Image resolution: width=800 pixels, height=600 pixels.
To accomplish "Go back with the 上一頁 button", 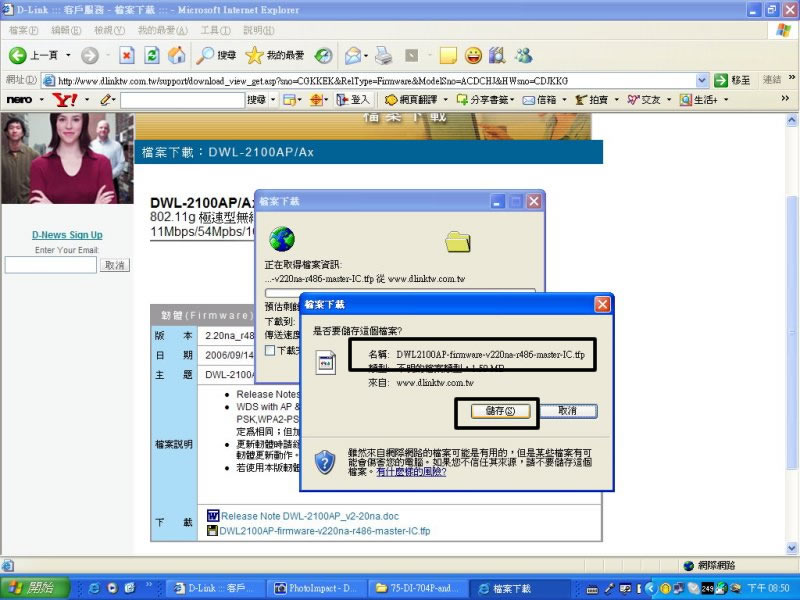I will (x=33, y=55).
